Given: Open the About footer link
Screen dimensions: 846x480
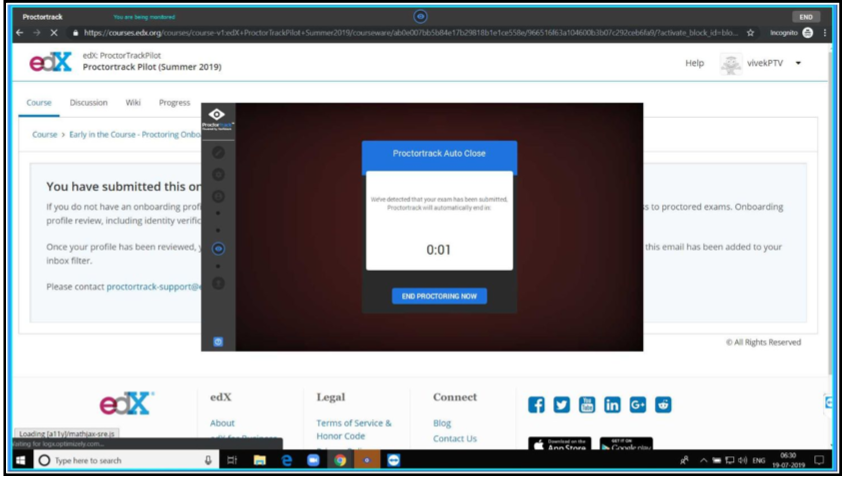Looking at the screenshot, I should point(222,423).
